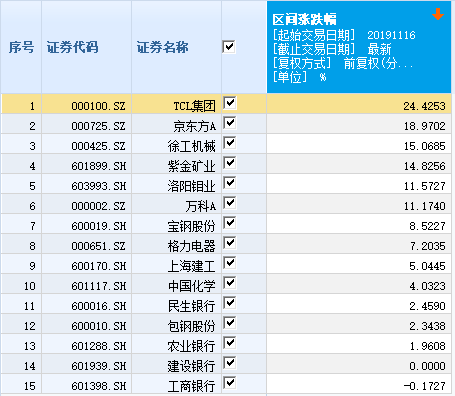This screenshot has height=396, width=455.
Task: Select row number 13
Action: (30, 346)
